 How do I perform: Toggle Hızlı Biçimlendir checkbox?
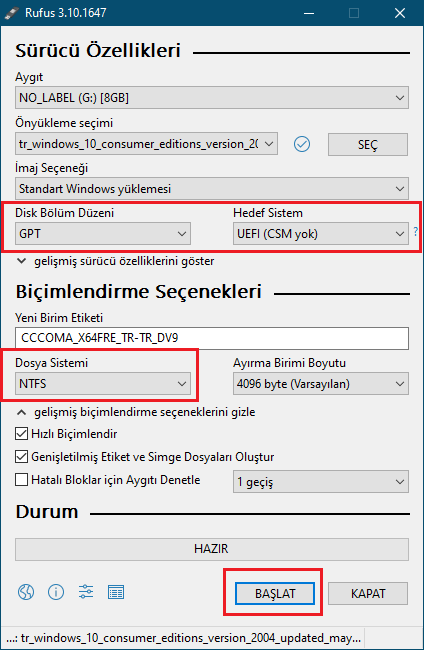tap(21, 434)
